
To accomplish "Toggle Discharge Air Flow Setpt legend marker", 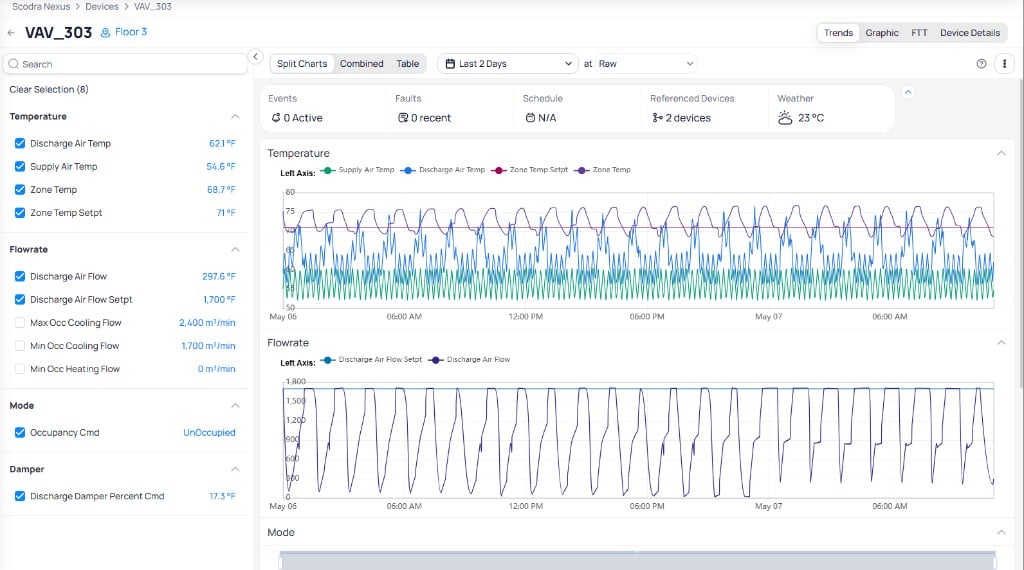I will [x=328, y=360].
